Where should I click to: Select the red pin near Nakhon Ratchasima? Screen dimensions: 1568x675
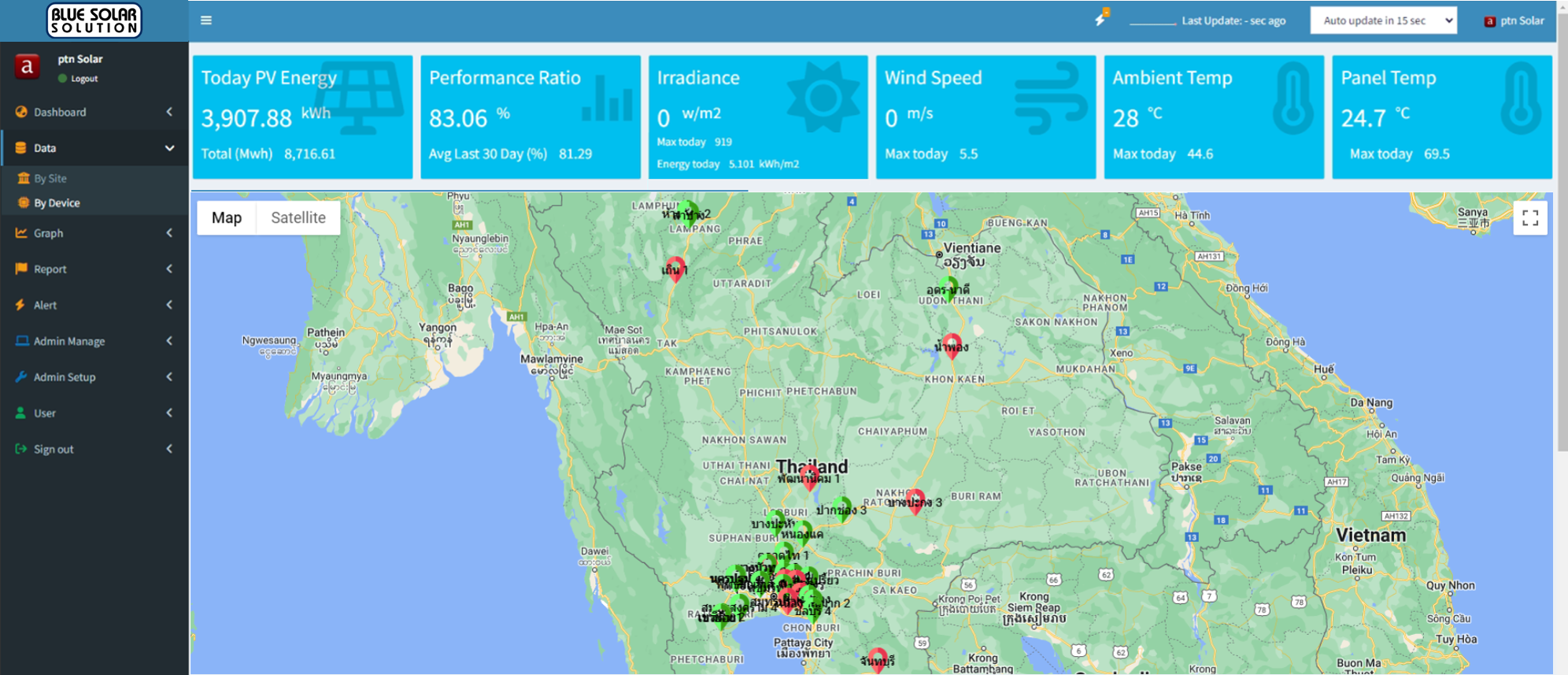tap(915, 501)
